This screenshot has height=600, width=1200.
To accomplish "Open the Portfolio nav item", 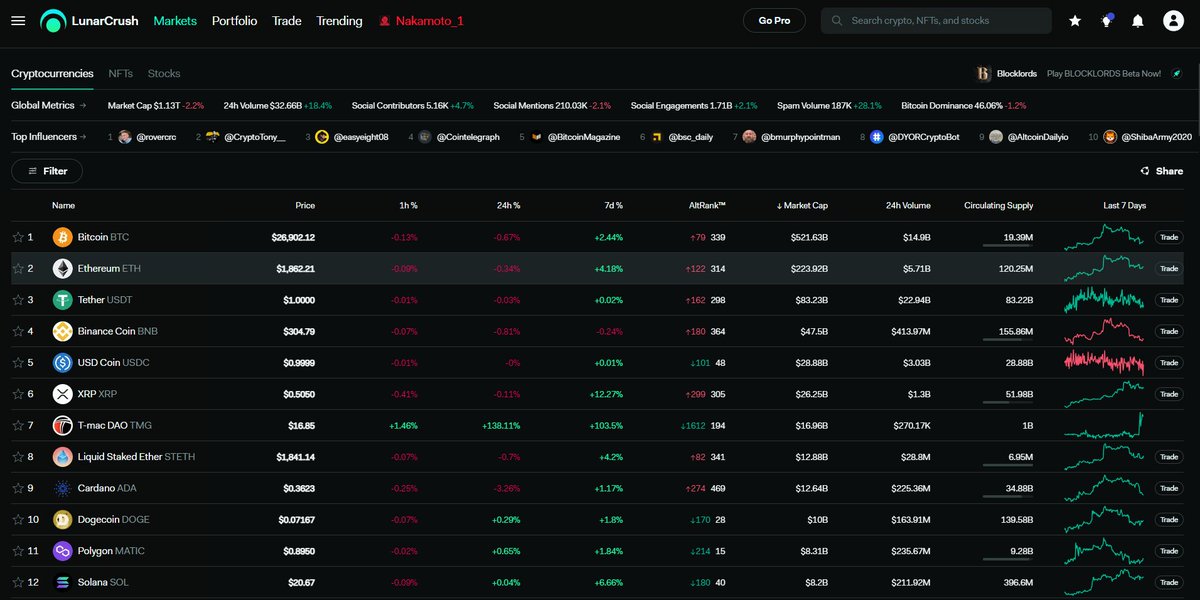I will pyautogui.click(x=234, y=20).
